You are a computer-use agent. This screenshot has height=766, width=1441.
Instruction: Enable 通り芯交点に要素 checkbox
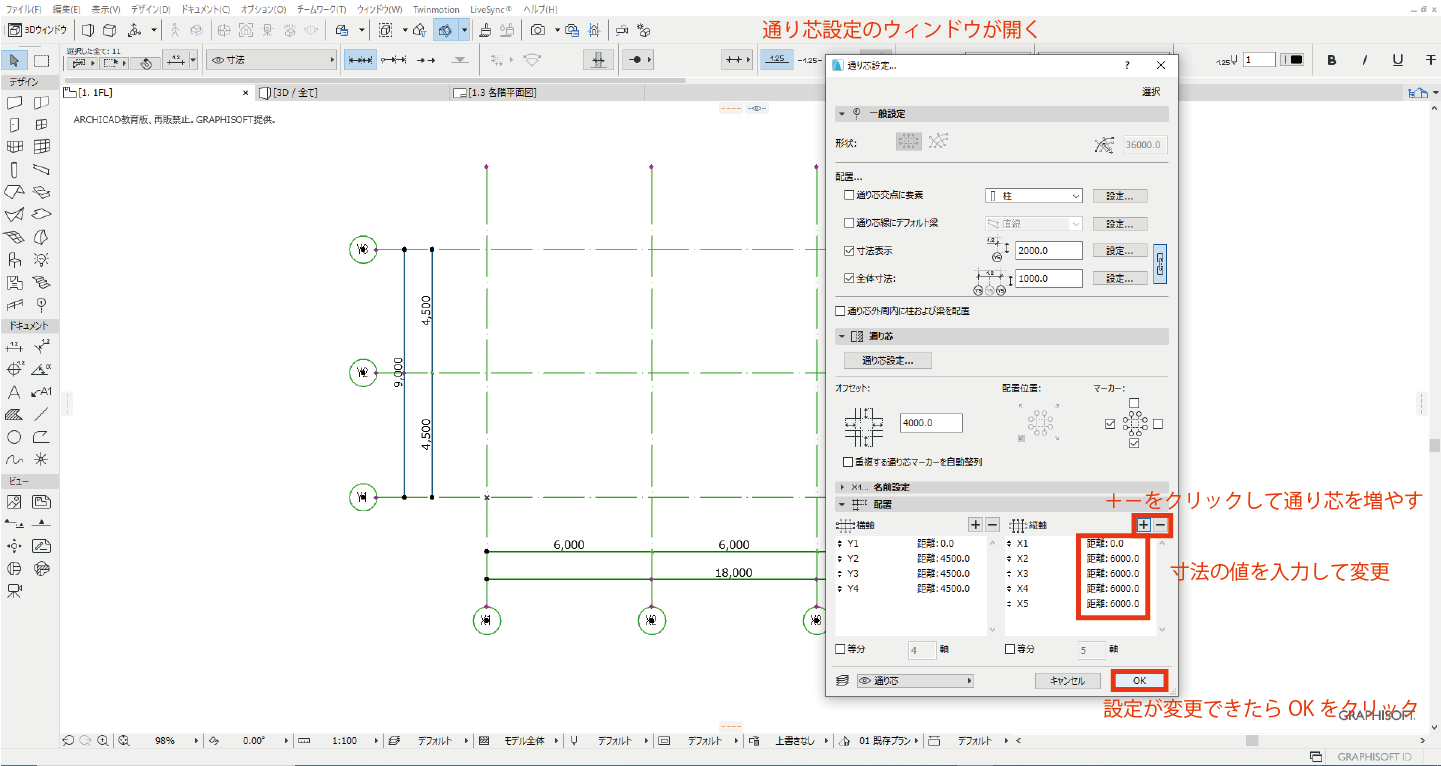pos(849,196)
